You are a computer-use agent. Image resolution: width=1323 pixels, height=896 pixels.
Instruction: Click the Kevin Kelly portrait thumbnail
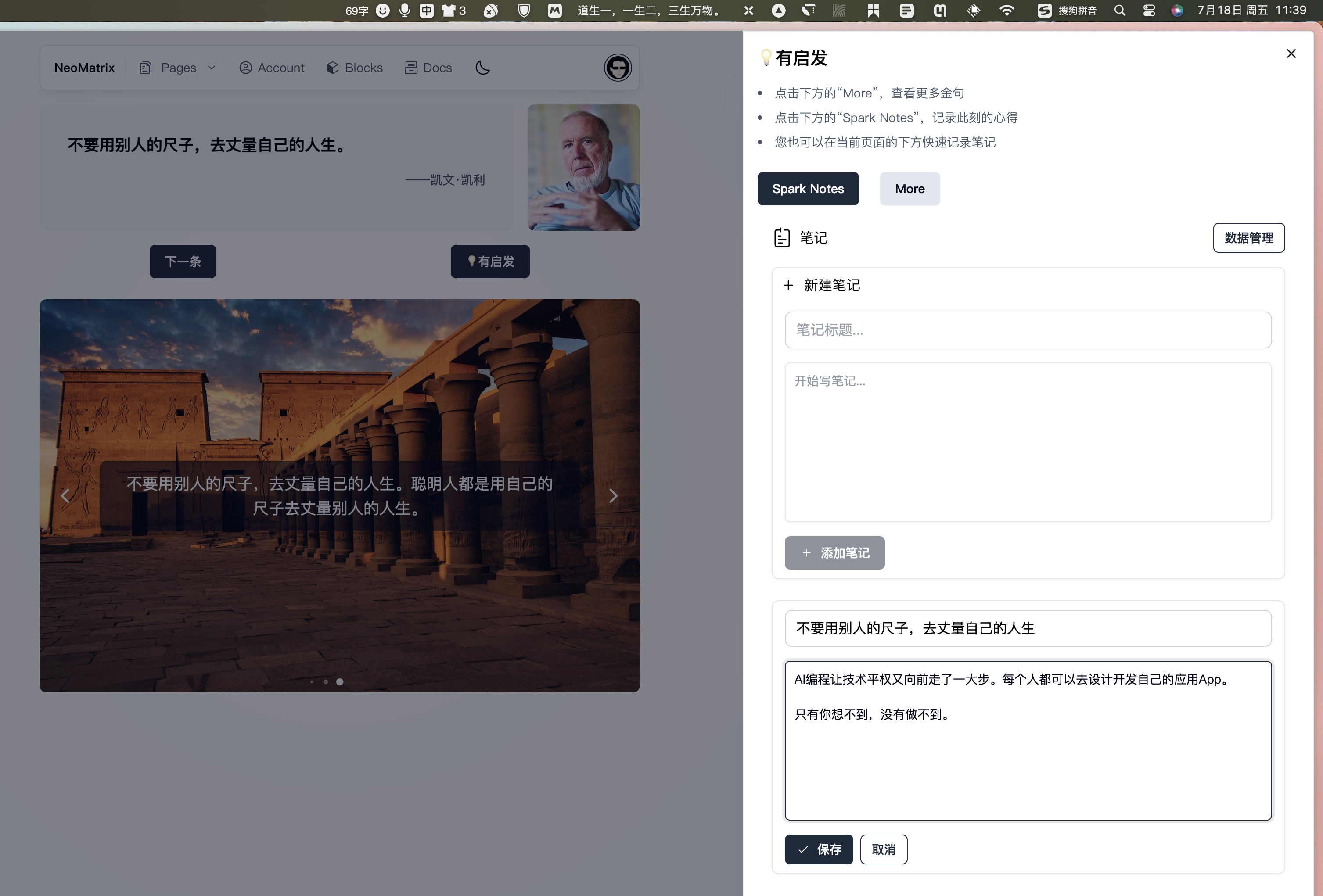[583, 167]
